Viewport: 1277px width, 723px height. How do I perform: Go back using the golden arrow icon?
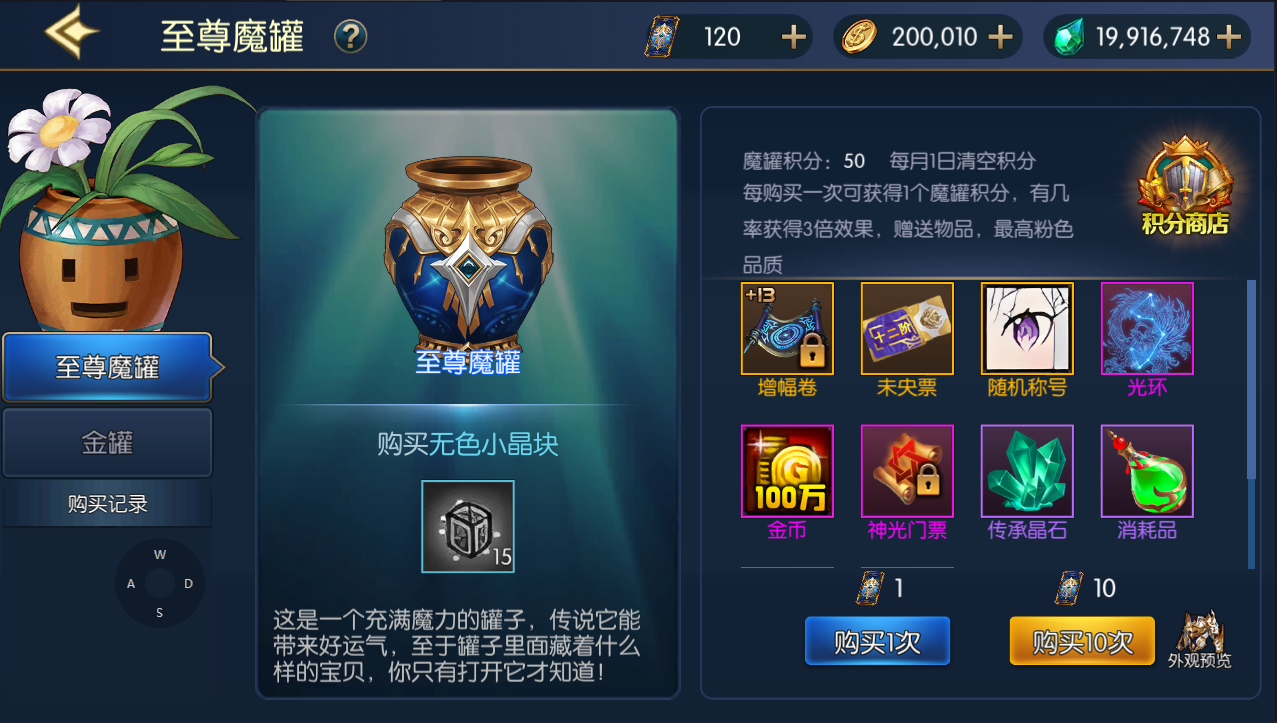click(72, 33)
